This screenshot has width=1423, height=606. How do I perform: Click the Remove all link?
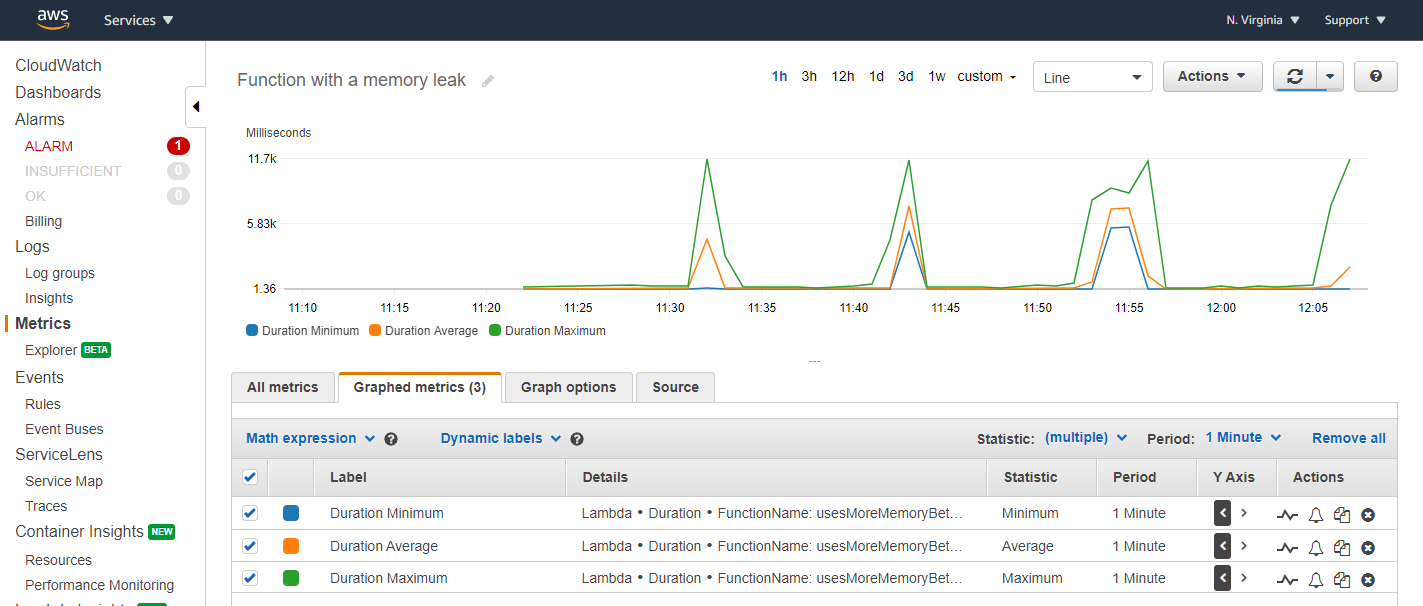(x=1348, y=438)
